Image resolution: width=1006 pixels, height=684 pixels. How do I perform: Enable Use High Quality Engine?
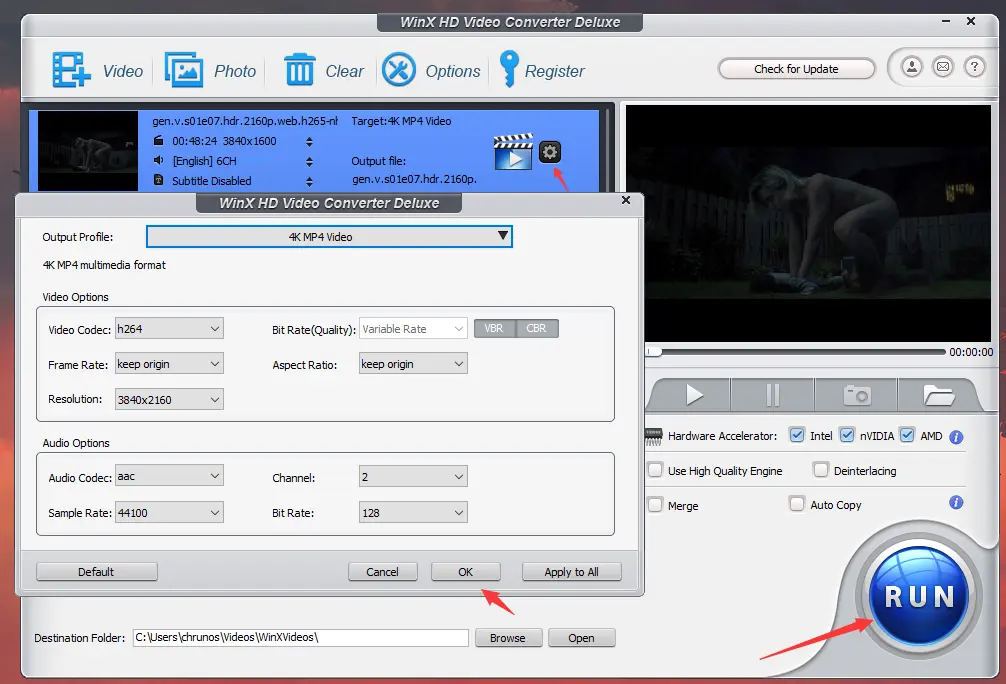656,470
